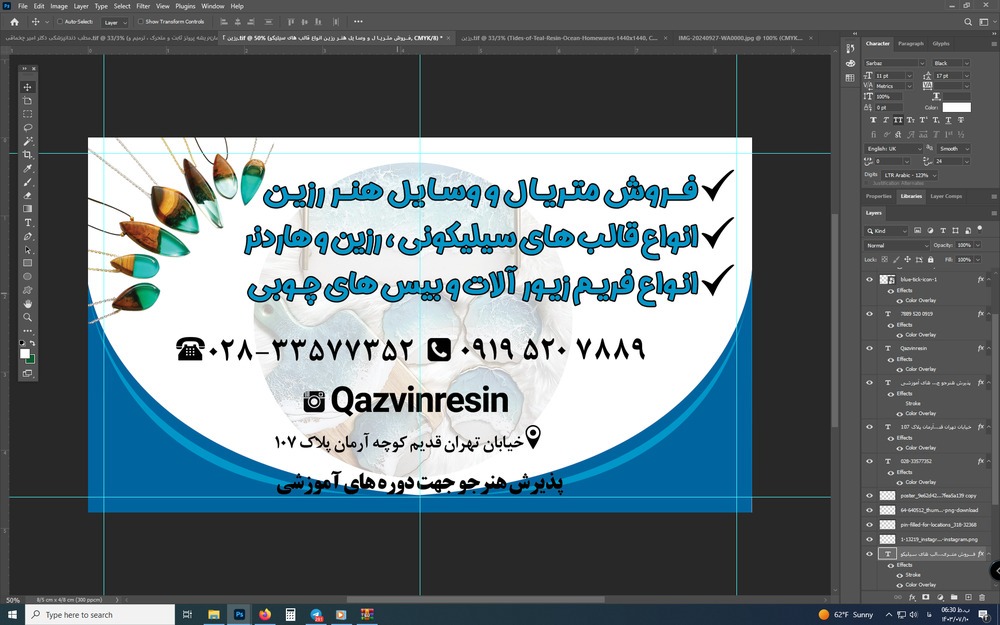Open the font family dropdown showing Sarbaz
Viewport: 1000px width, 625px height.
890,63
